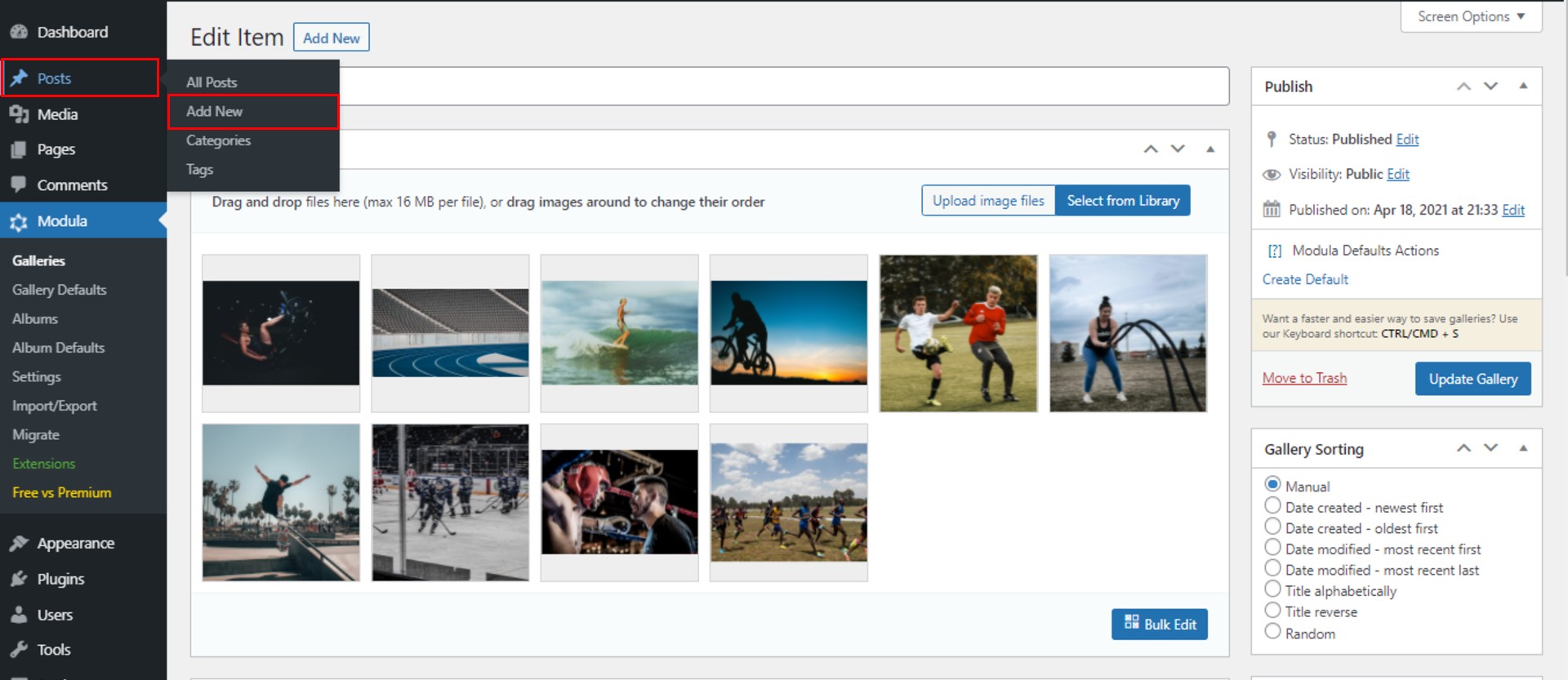The width and height of the screenshot is (1568, 680).
Task: Move gallery images panel up
Action: click(1151, 149)
